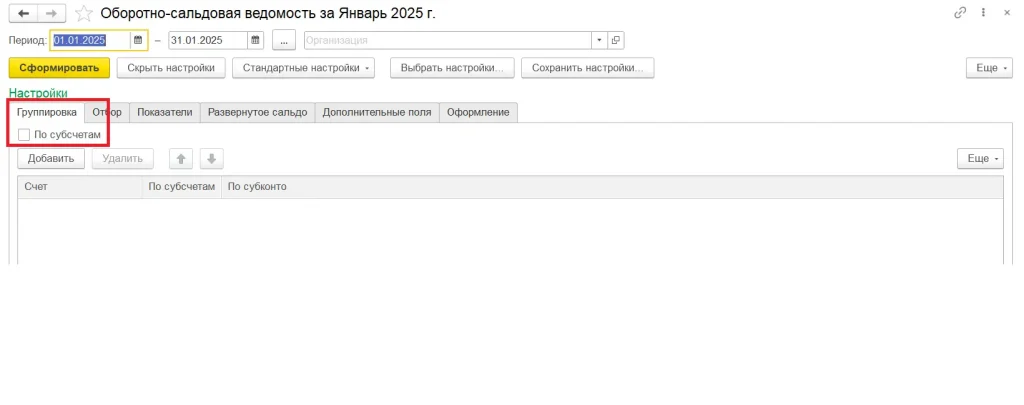
Task: Open calendar for start date 01.01.2025
Action: [x=138, y=40]
